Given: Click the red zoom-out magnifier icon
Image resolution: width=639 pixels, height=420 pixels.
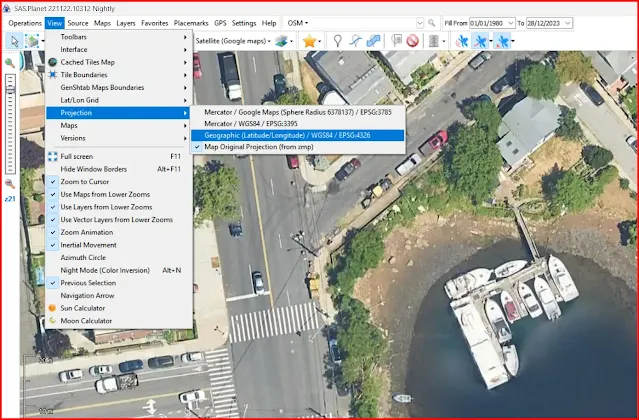Looking at the screenshot, I should click(10, 184).
